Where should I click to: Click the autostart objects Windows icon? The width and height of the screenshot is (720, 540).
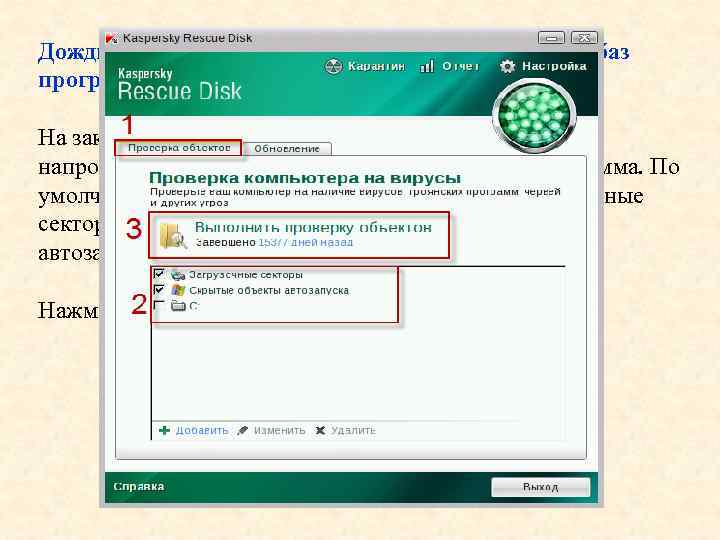coord(178,290)
